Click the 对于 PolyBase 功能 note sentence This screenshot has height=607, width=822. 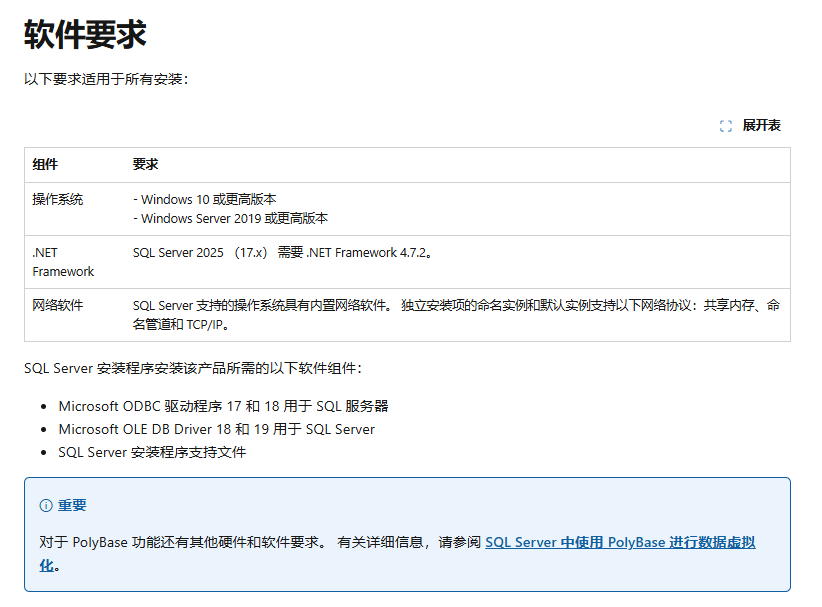(x=182, y=542)
